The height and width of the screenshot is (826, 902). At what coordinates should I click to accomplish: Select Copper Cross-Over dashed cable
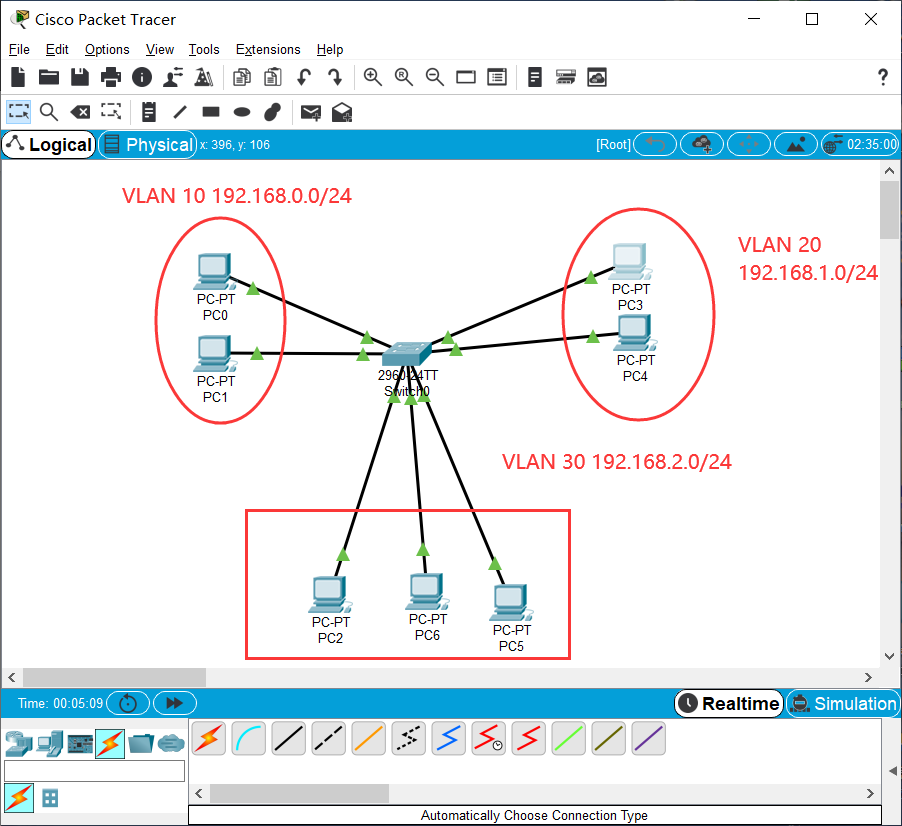click(328, 739)
